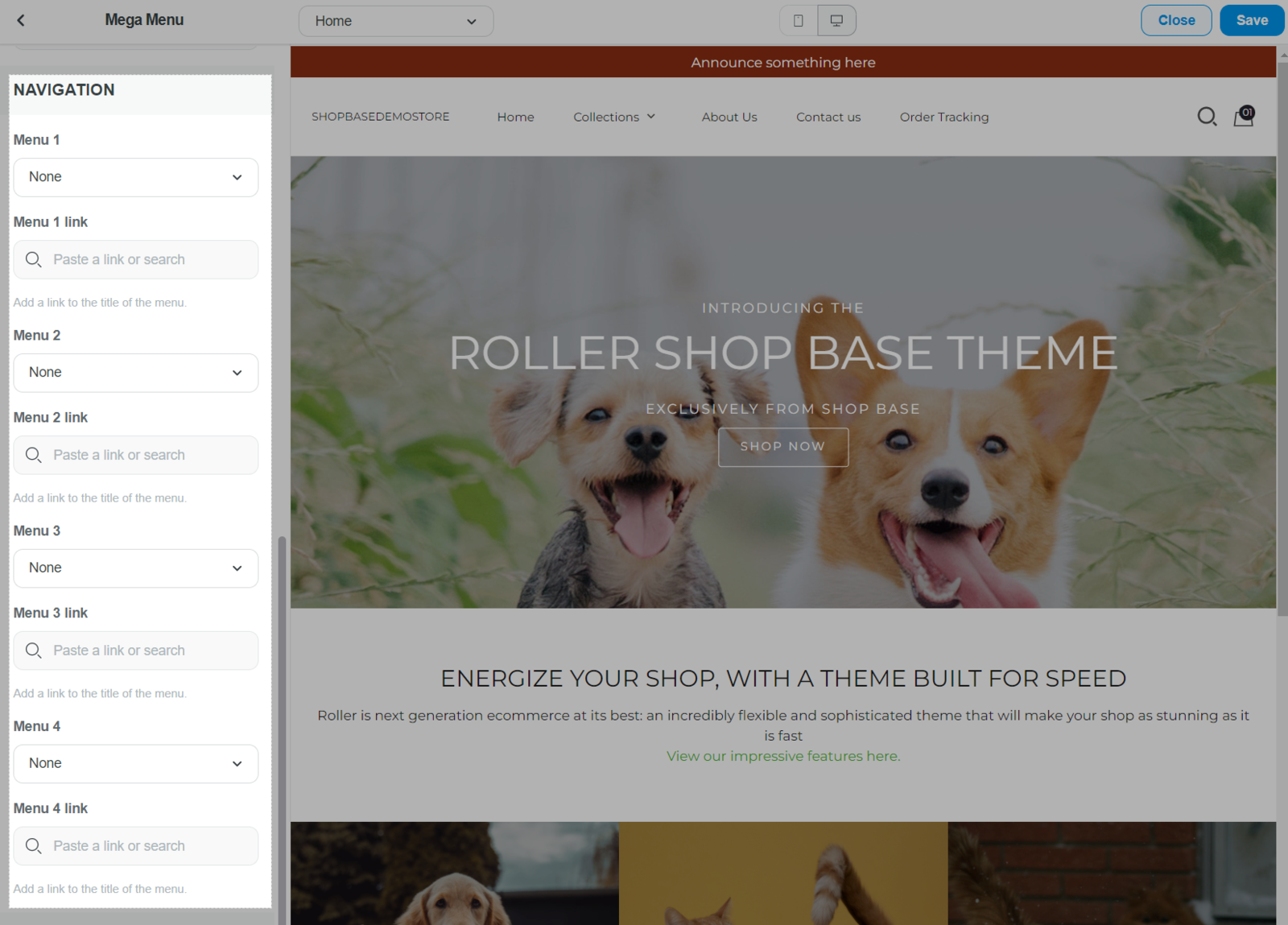This screenshot has height=925, width=1288.
Task: Open the View our impressive features link
Action: (x=783, y=756)
